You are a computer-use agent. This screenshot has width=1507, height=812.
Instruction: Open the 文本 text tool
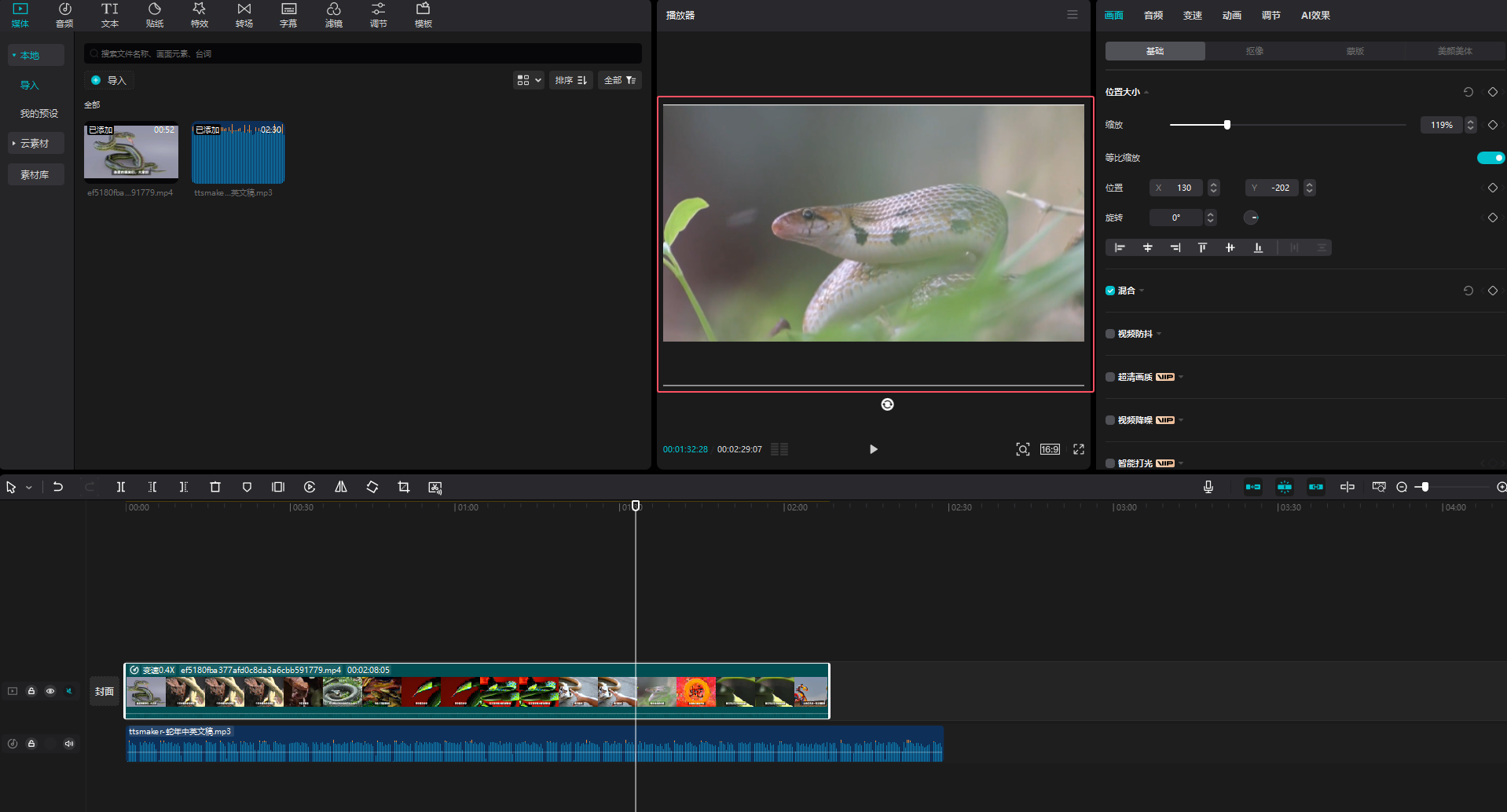click(x=110, y=15)
